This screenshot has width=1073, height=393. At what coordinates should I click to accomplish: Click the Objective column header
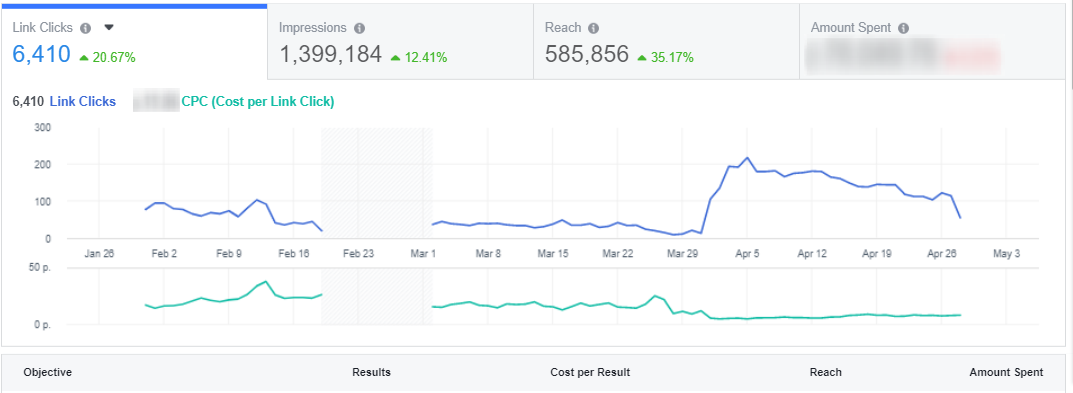coord(48,372)
